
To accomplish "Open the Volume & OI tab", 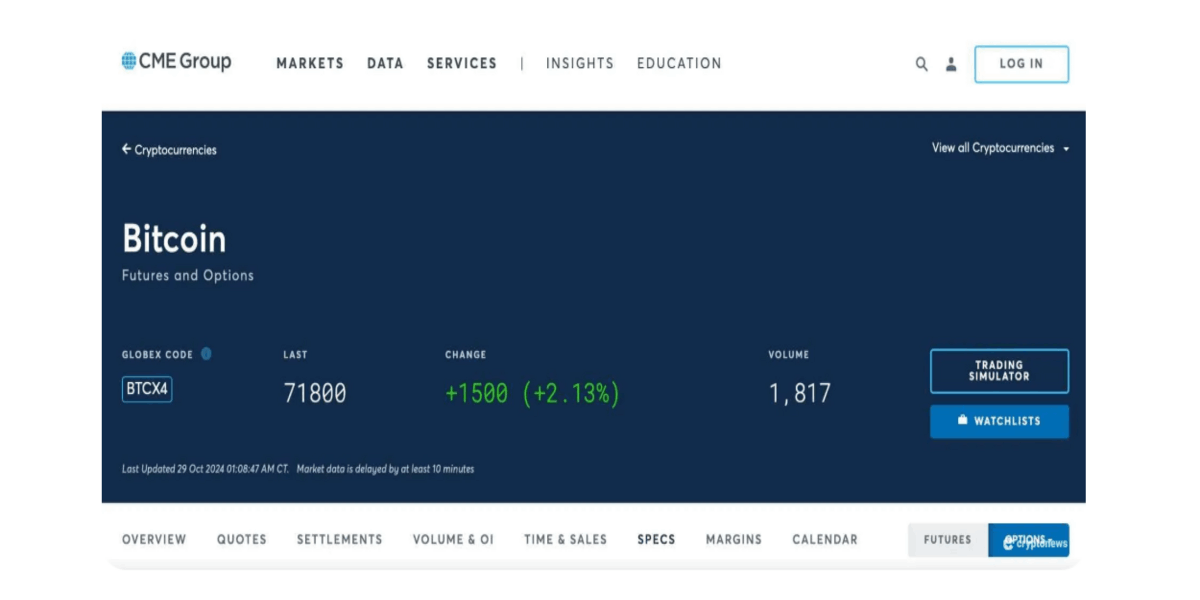I will coord(453,540).
